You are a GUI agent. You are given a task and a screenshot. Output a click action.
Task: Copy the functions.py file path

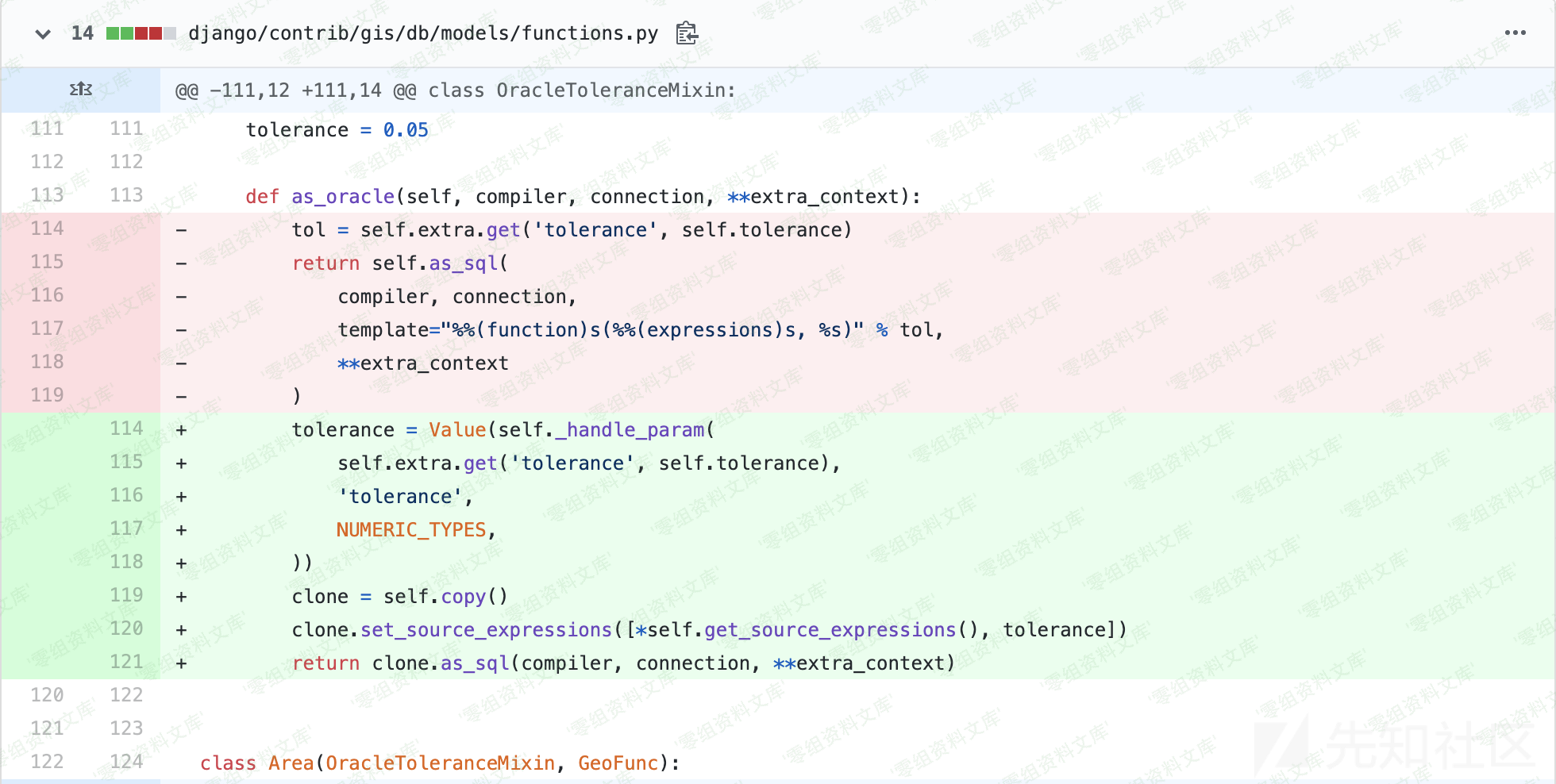click(x=686, y=33)
